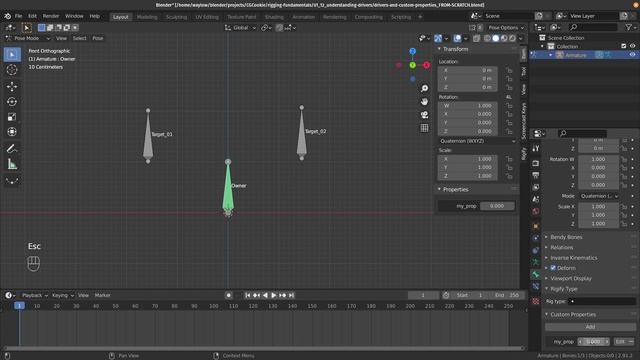This screenshot has height=360, width=640.
Task: Jump to the timeline end frame
Action: coord(291,295)
